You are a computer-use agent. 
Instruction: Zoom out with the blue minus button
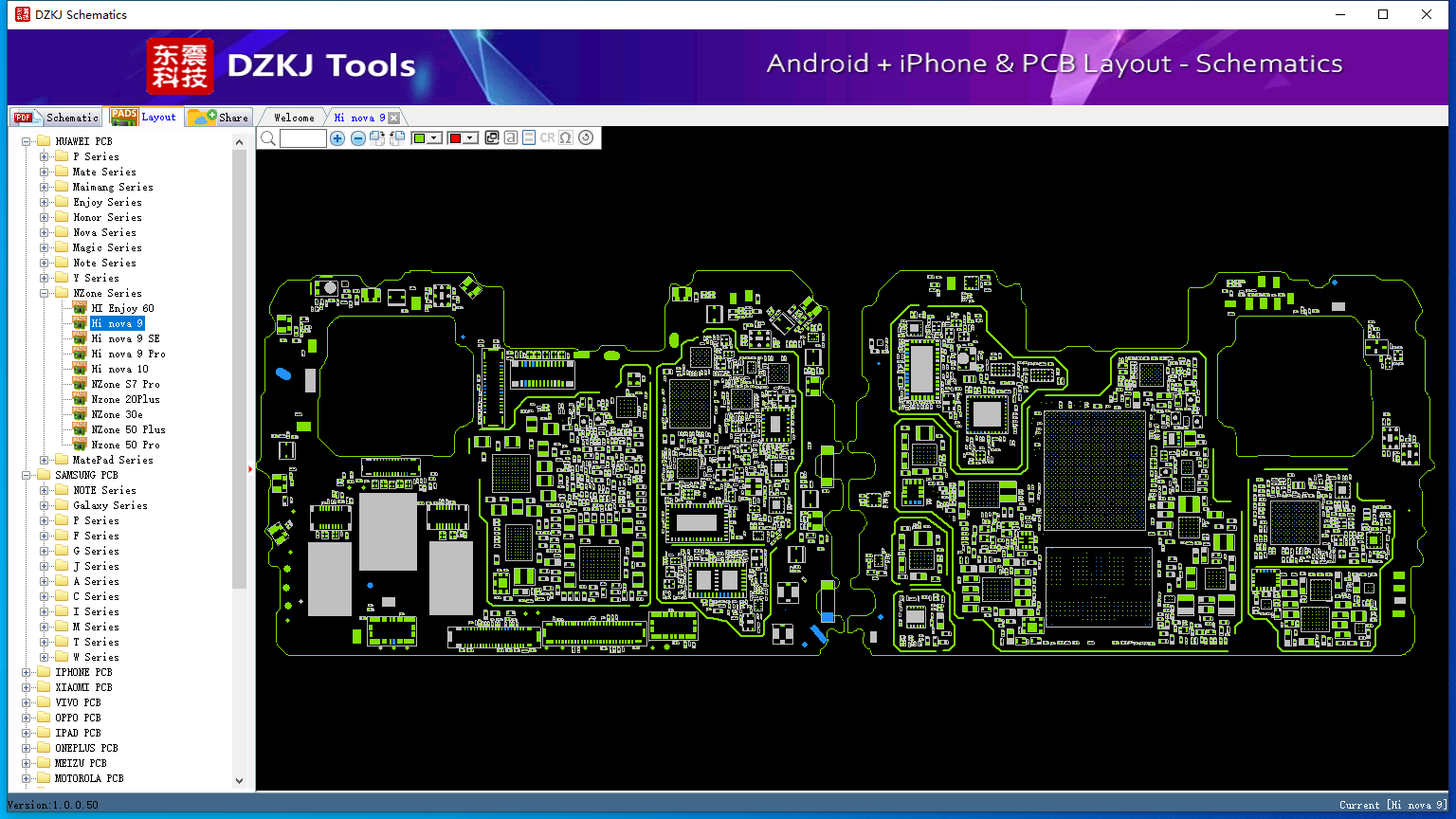(358, 138)
